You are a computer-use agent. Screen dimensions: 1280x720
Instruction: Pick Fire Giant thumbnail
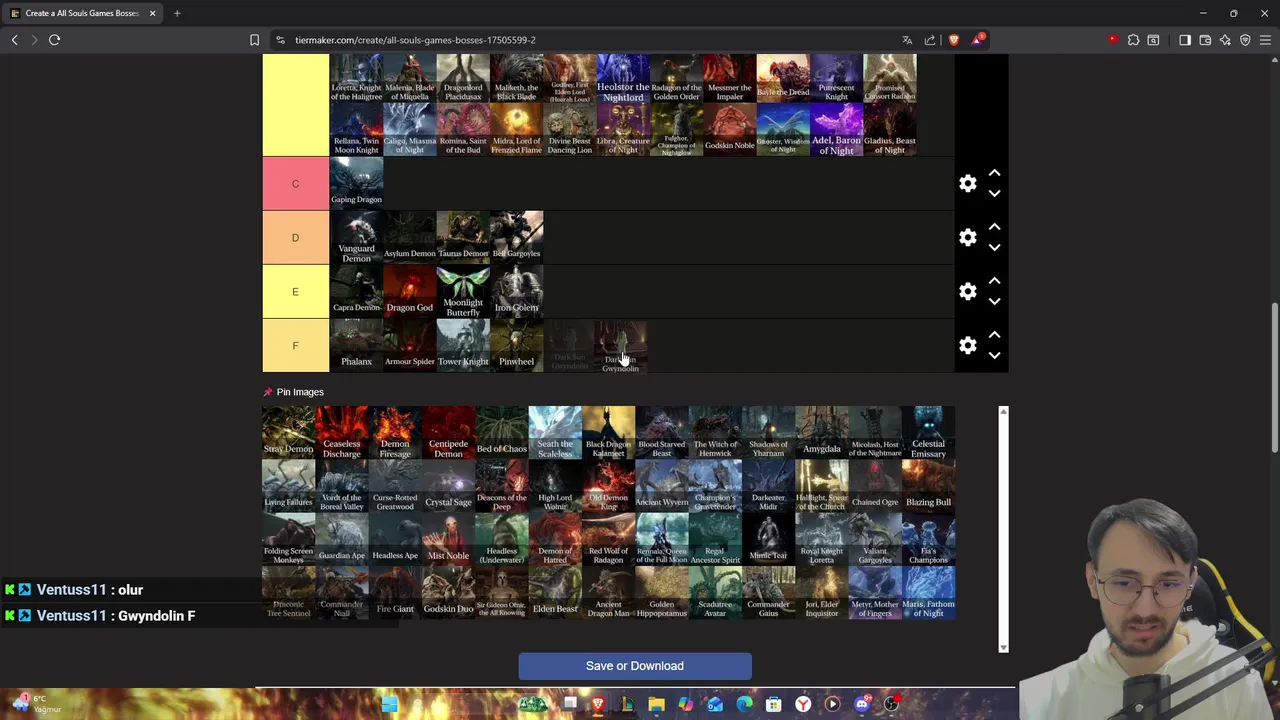tap(395, 593)
